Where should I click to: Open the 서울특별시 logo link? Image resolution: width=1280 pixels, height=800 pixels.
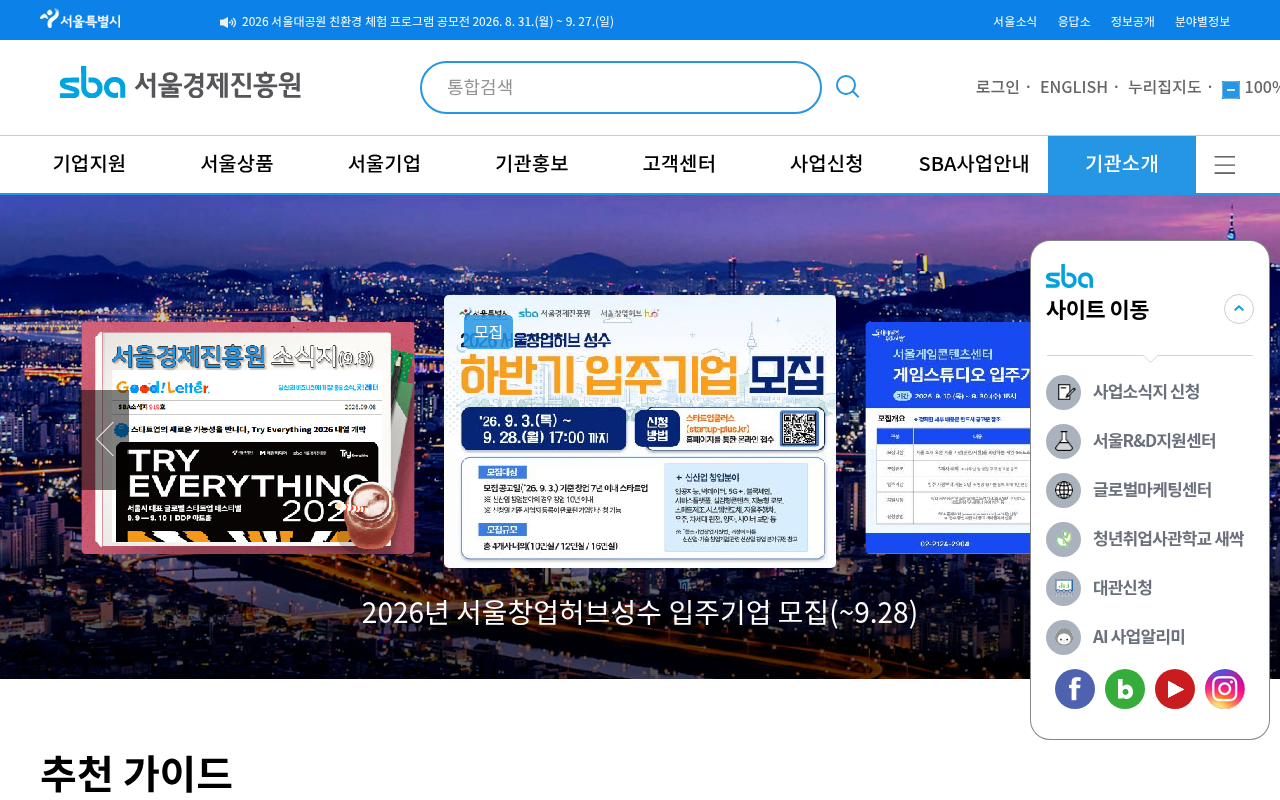(80, 19)
